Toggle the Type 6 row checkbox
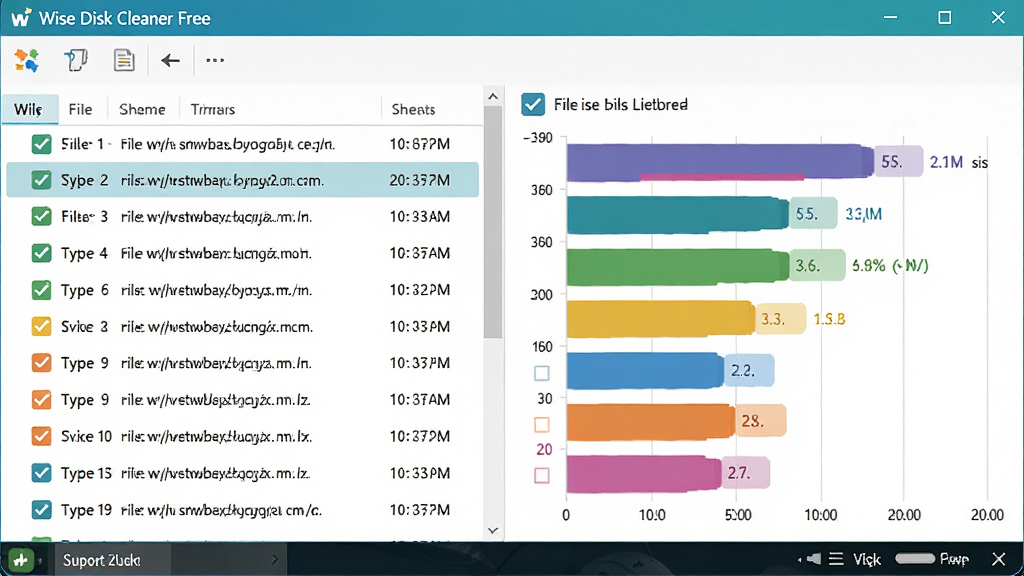 click(x=41, y=289)
